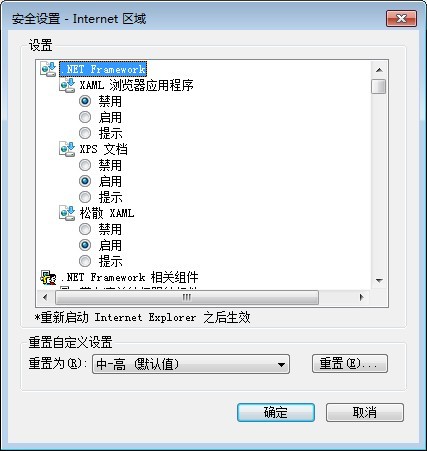The width and height of the screenshot is (427, 451).
Task: Set 松散 XAML to 禁用
Action: click(x=85, y=229)
